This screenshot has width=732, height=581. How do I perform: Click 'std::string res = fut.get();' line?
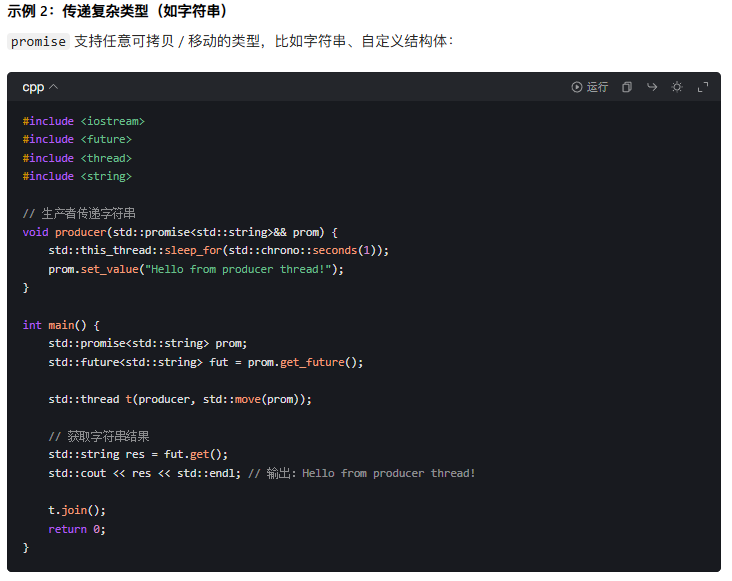pos(138,455)
